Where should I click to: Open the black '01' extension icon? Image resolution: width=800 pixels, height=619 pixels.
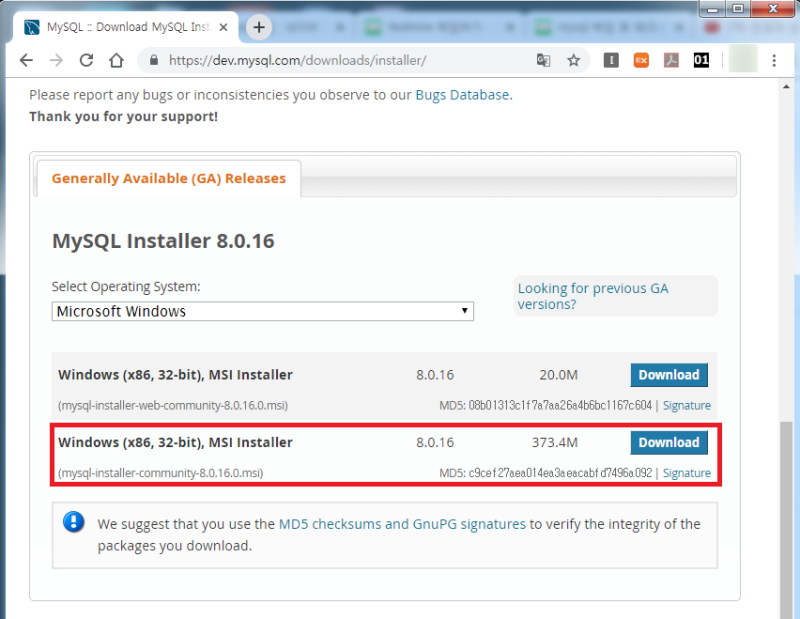(x=701, y=60)
